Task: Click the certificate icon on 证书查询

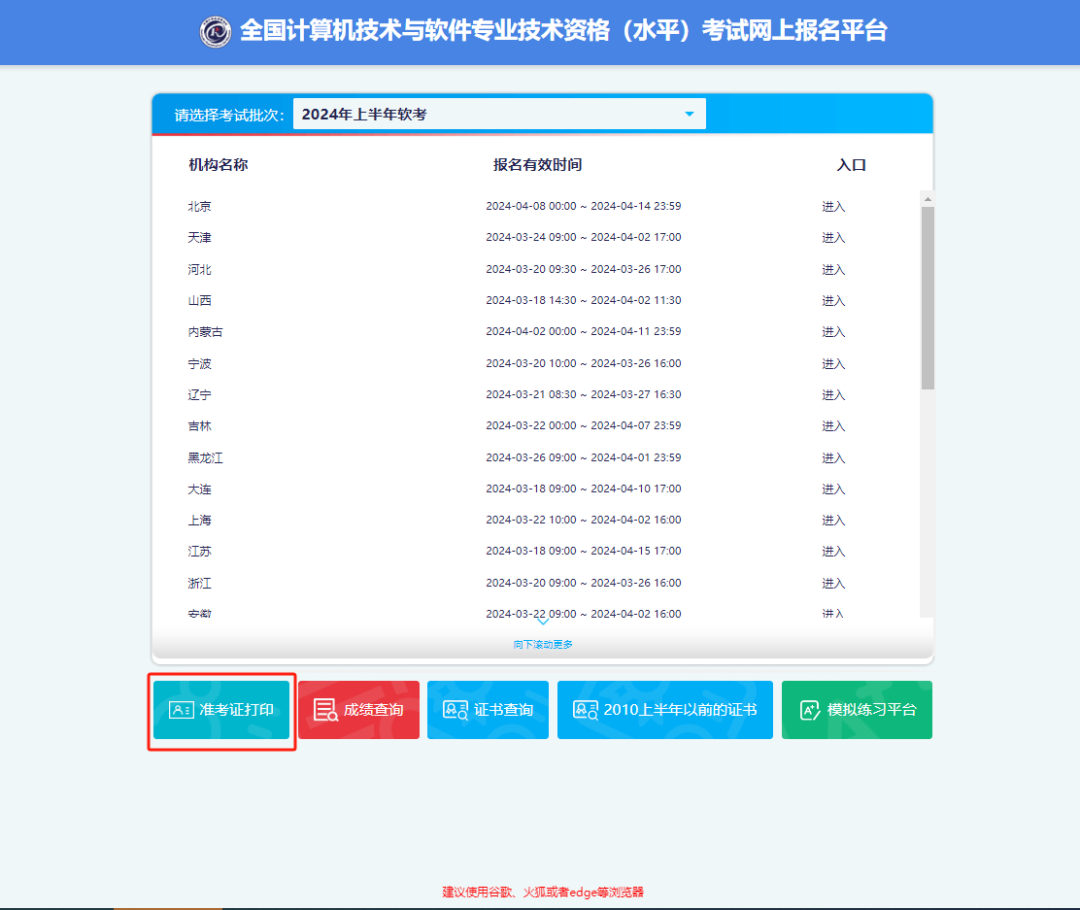Action: click(455, 710)
